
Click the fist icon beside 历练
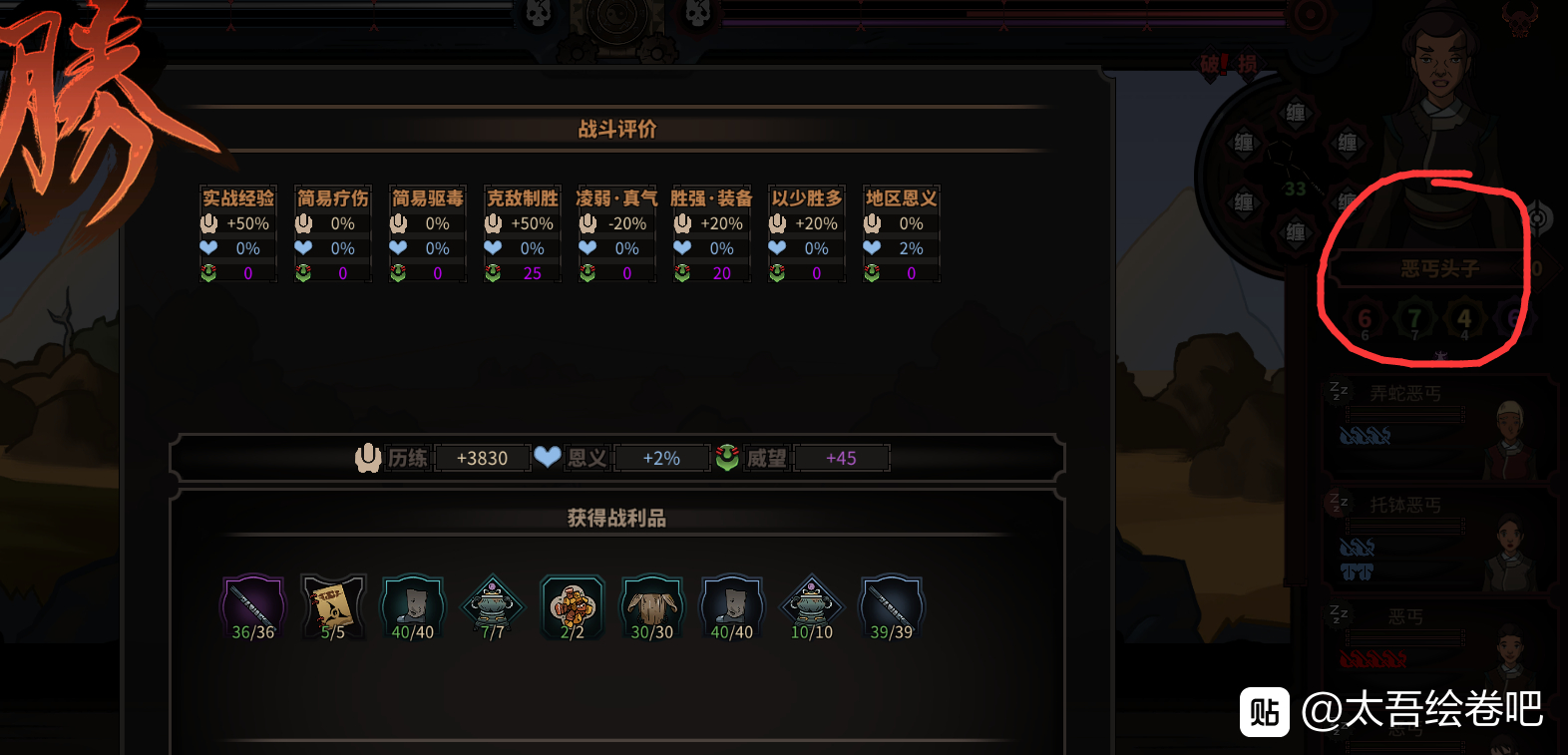tap(368, 458)
